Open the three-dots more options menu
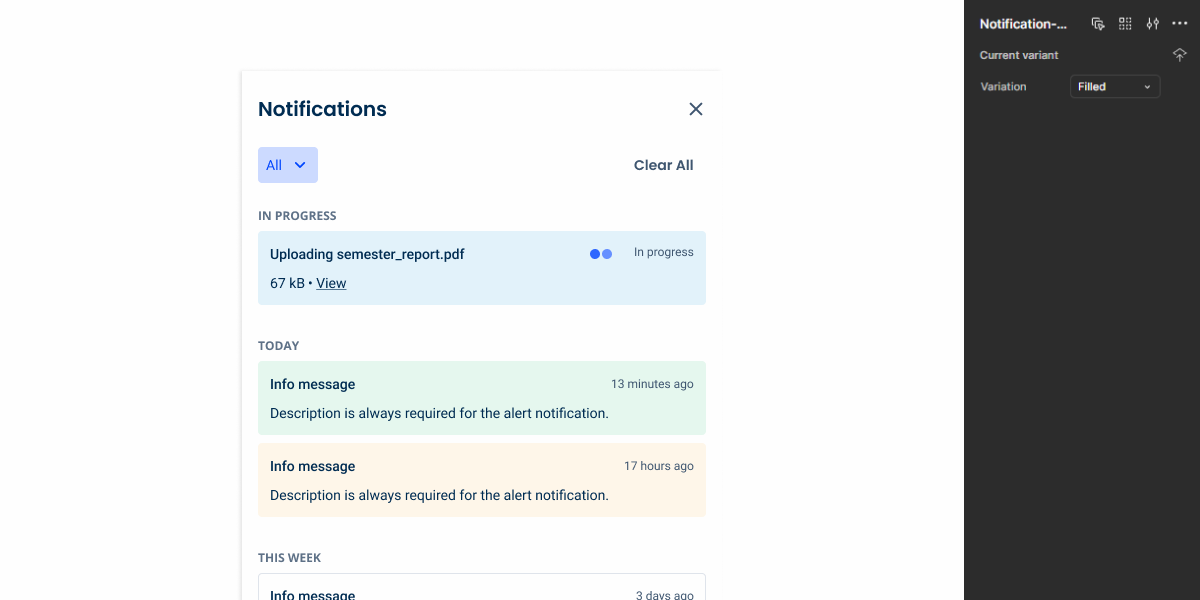This screenshot has width=1200, height=600. pyautogui.click(x=1179, y=24)
